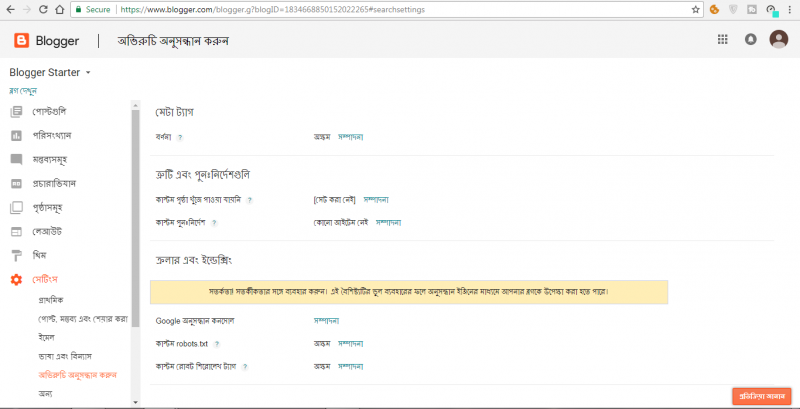Open the লেআউট menu item

(47, 232)
